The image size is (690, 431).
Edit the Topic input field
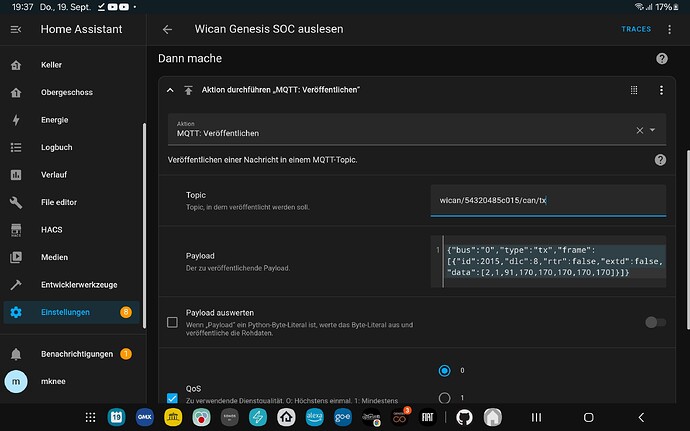point(548,200)
